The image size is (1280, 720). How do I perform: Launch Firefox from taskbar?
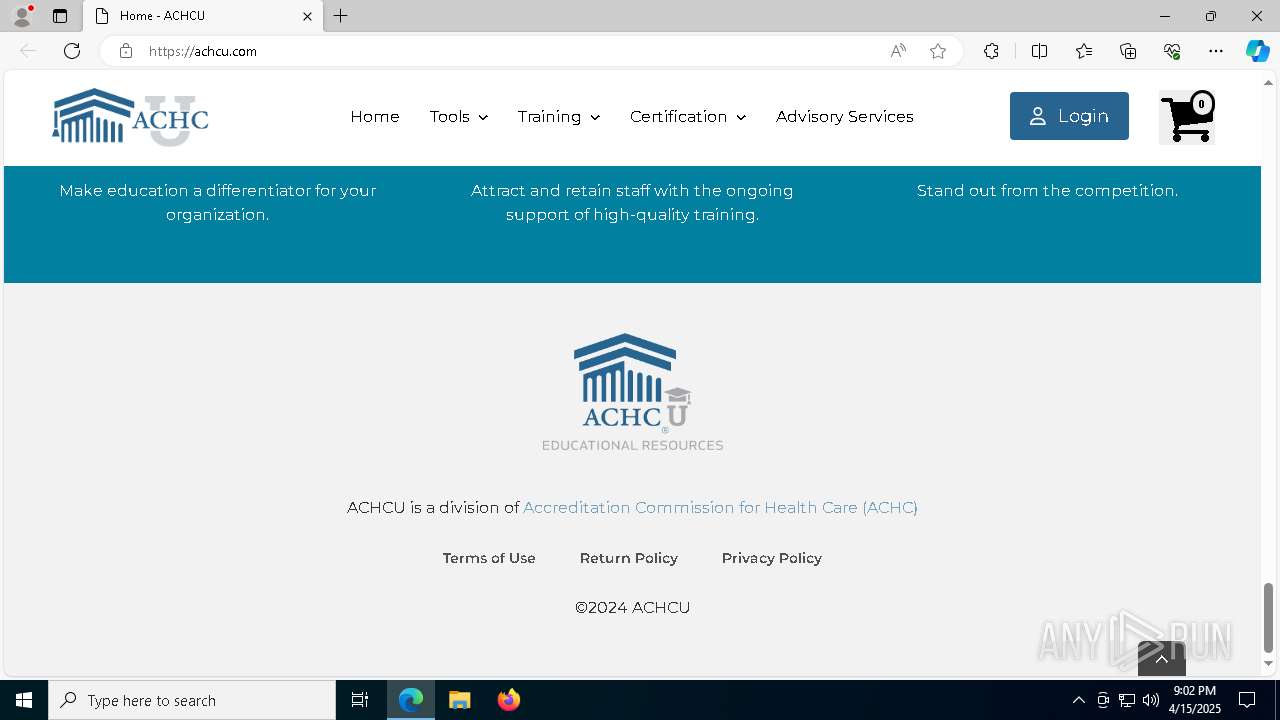[x=509, y=700]
